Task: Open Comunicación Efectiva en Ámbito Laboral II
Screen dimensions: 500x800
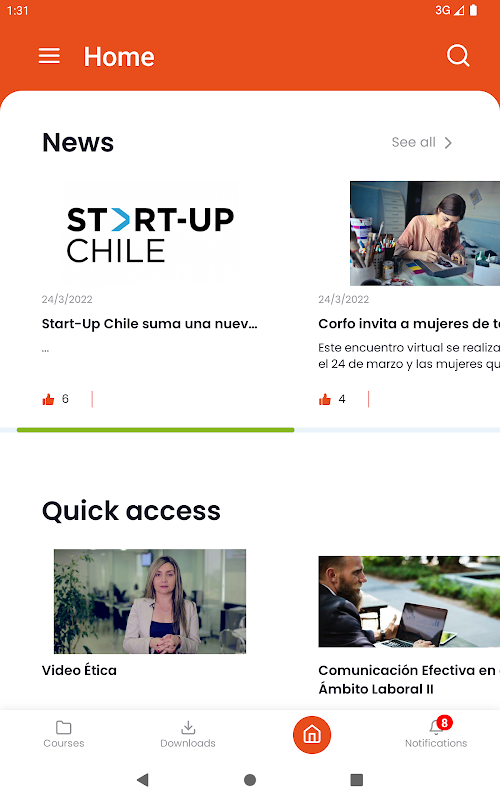Action: (409, 680)
